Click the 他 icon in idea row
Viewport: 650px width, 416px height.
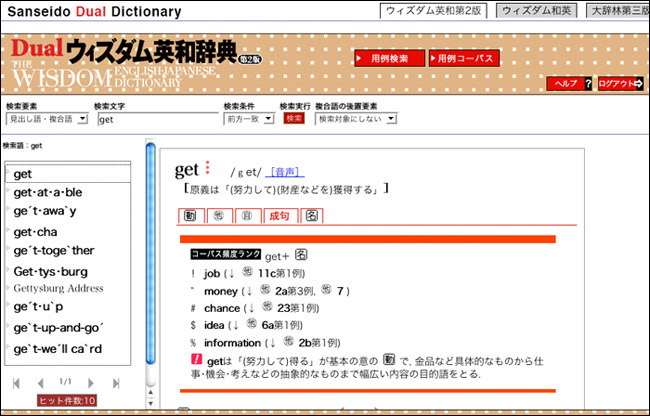point(252,324)
